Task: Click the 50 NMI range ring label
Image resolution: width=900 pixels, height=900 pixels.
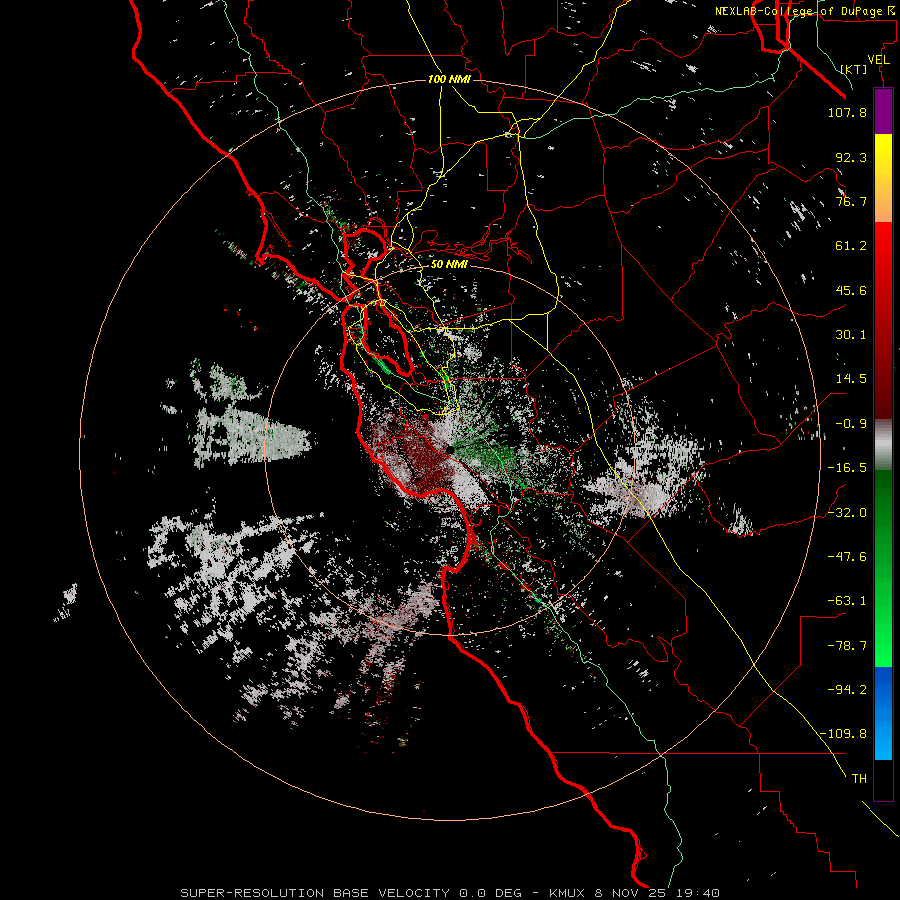Action: click(449, 265)
